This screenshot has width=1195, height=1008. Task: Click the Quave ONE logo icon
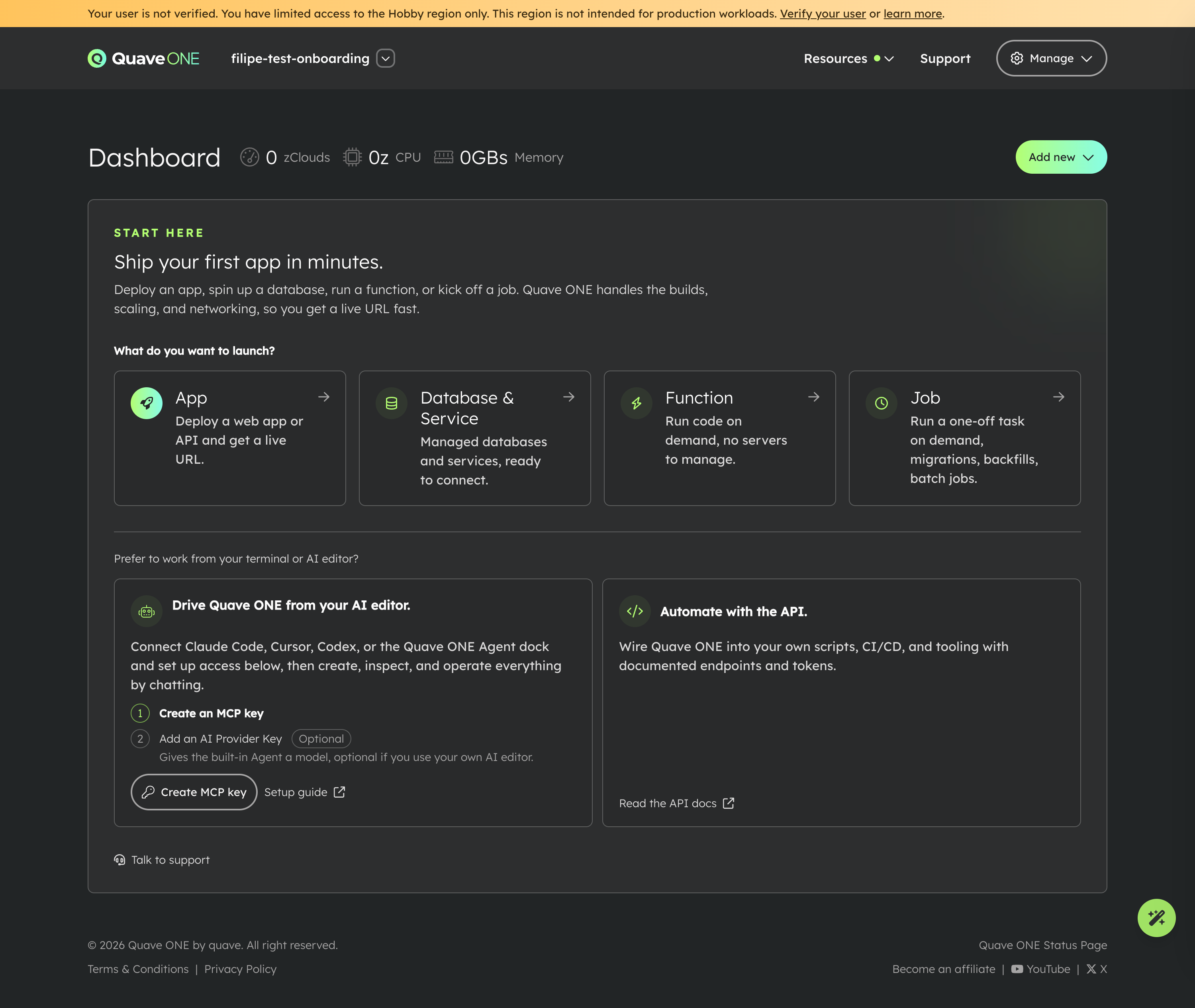96,58
